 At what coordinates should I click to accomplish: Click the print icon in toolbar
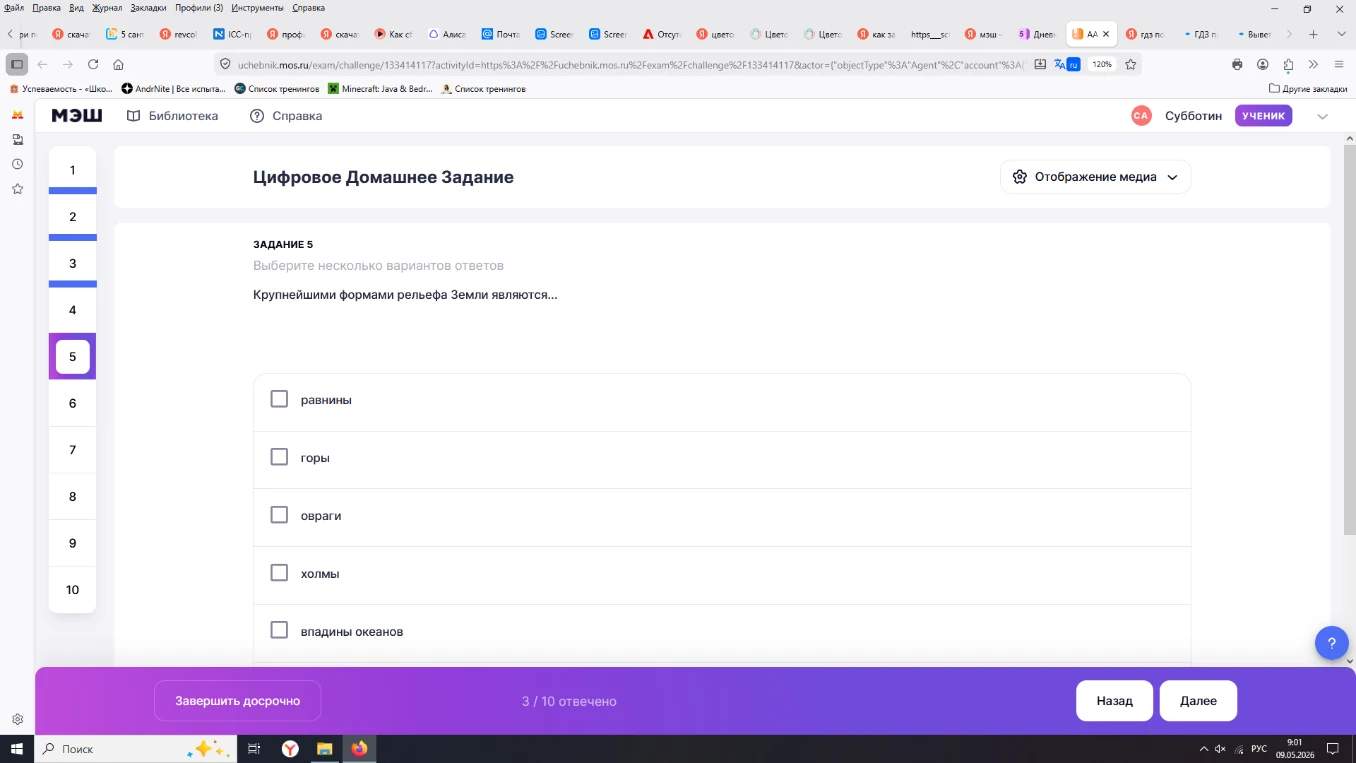1237,64
